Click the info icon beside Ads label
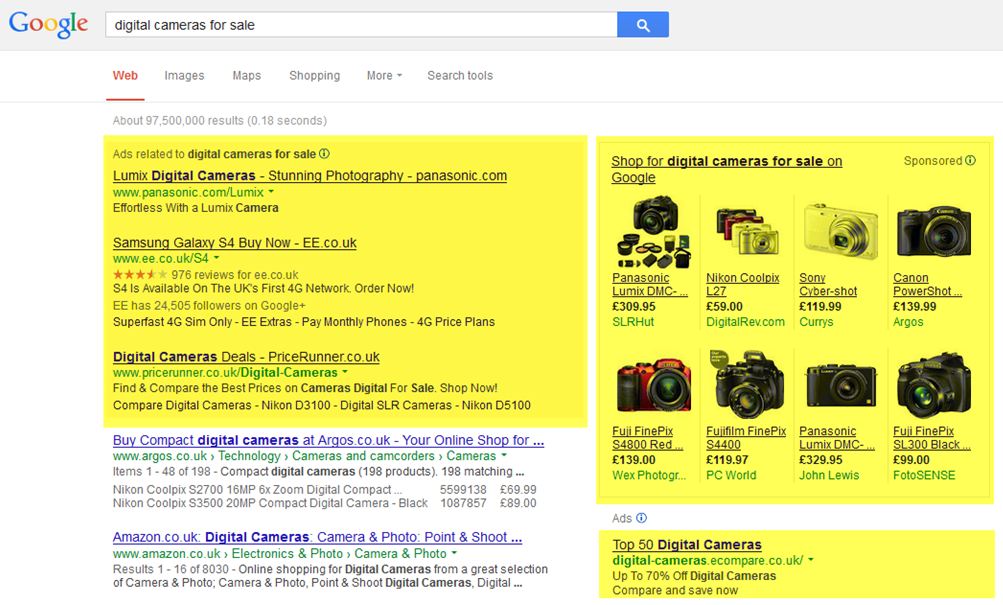The image size is (1003, 605). coord(642,518)
